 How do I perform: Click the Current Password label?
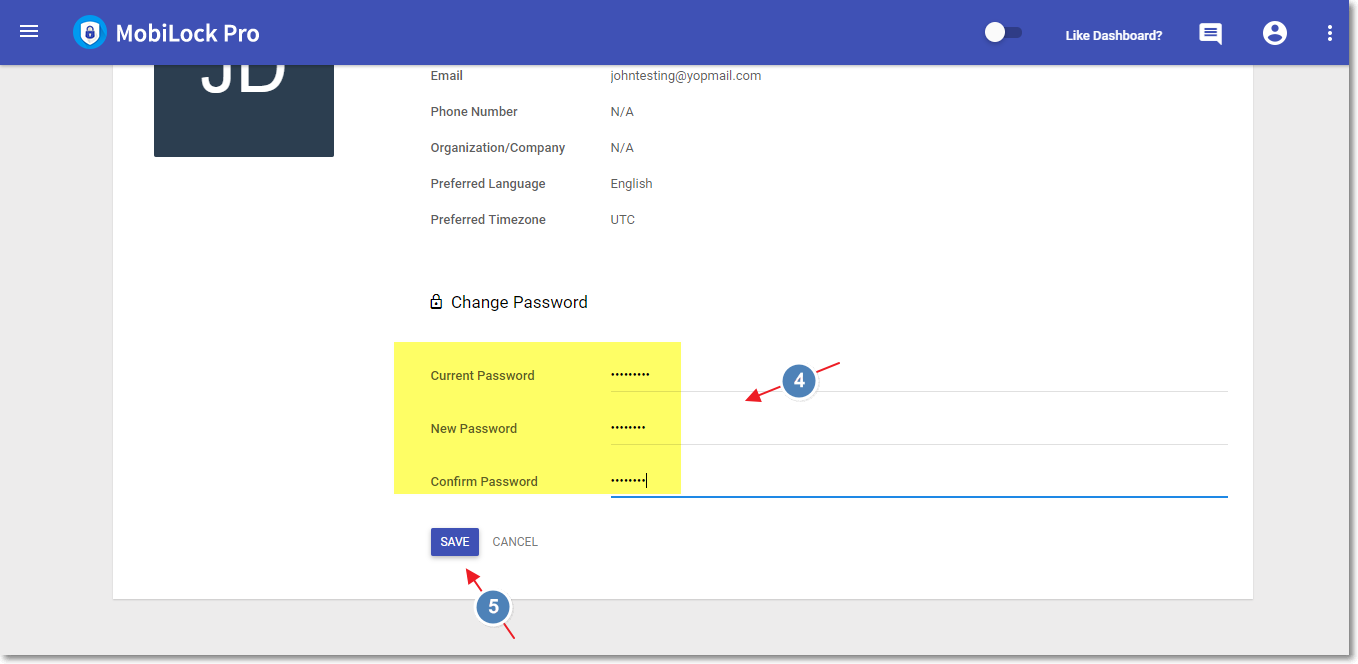click(x=482, y=376)
